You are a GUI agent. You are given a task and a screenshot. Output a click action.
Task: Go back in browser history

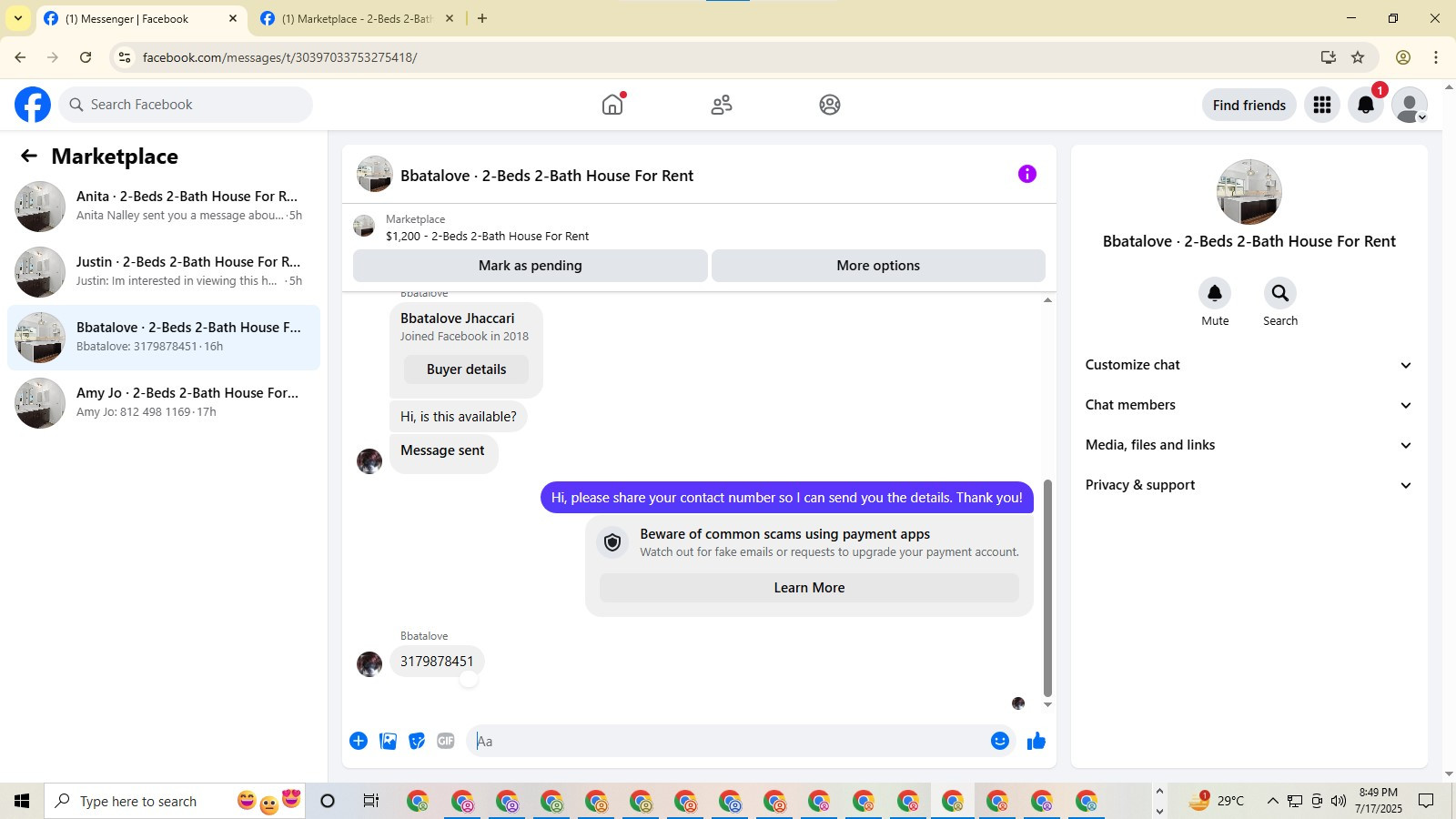coord(20,57)
